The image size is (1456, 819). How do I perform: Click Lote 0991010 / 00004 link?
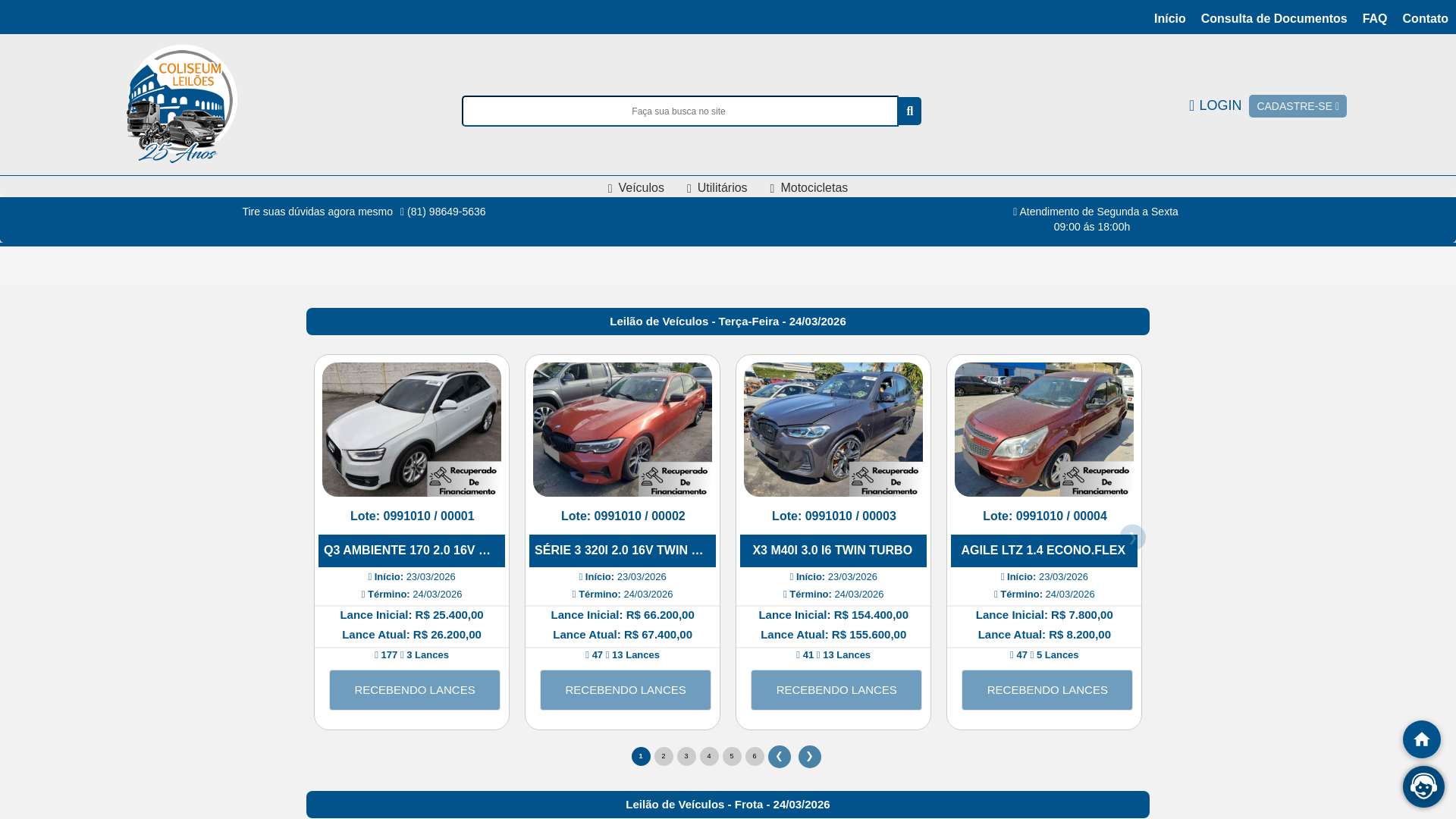[x=1044, y=516]
